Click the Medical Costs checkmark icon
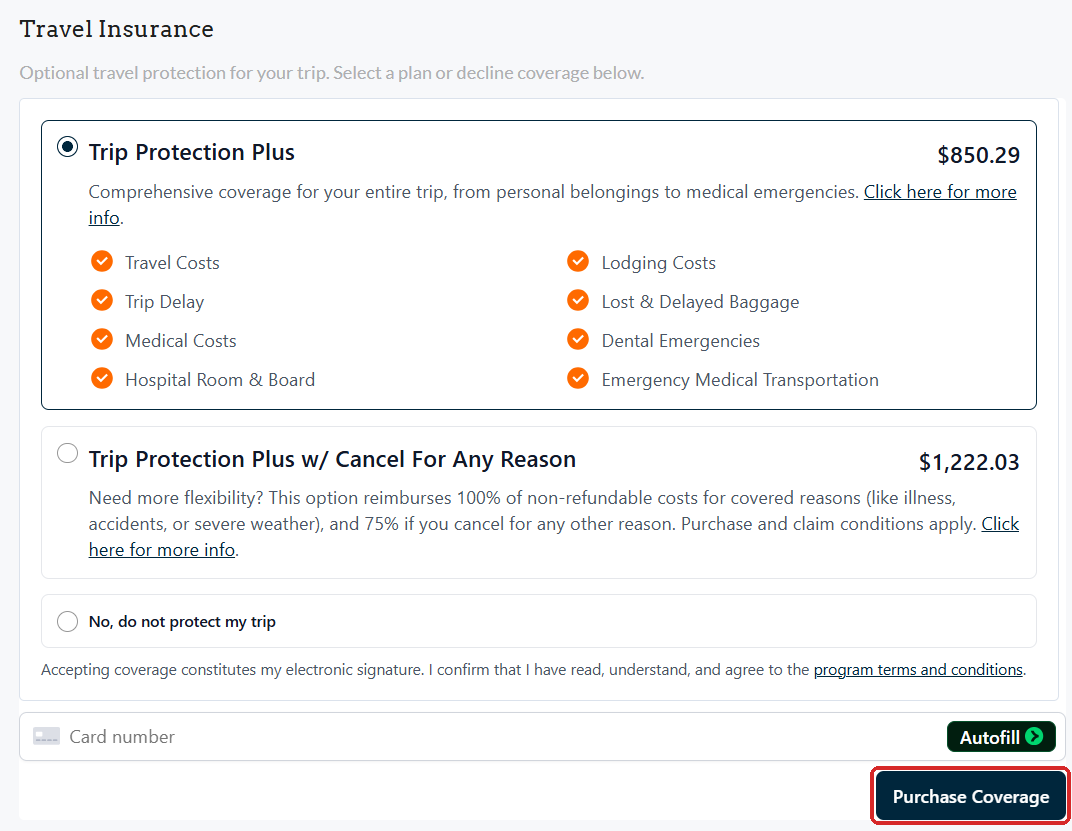Image resolution: width=1072 pixels, height=831 pixels. (x=102, y=339)
